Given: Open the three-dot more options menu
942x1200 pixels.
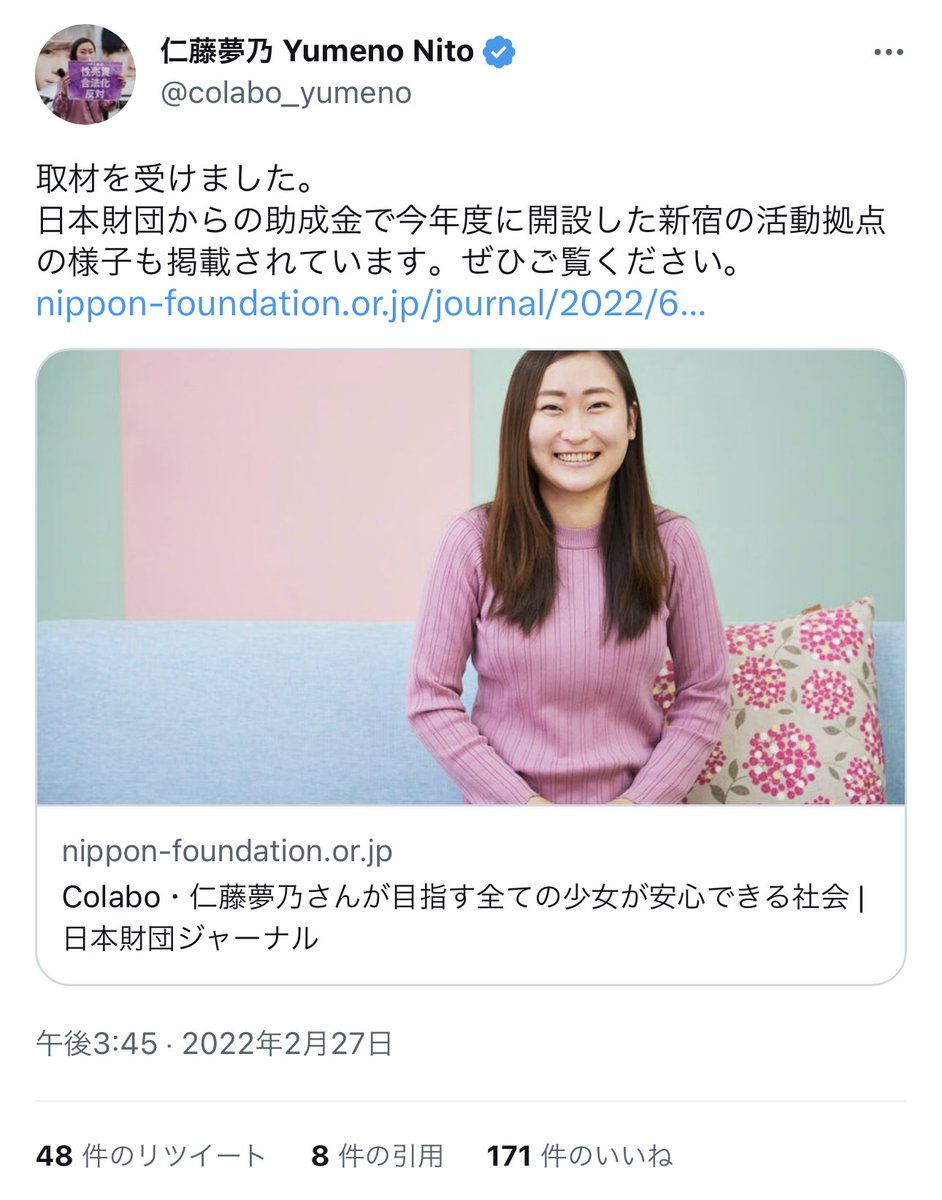Looking at the screenshot, I should click(887, 53).
